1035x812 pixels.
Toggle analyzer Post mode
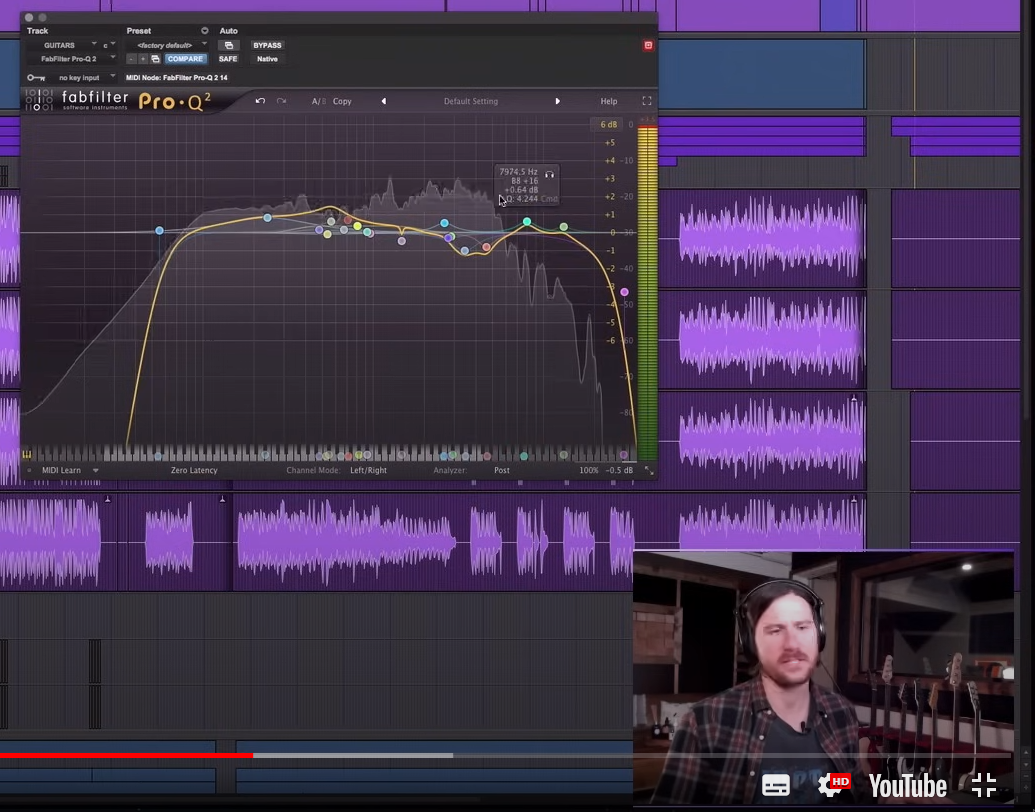click(x=502, y=470)
